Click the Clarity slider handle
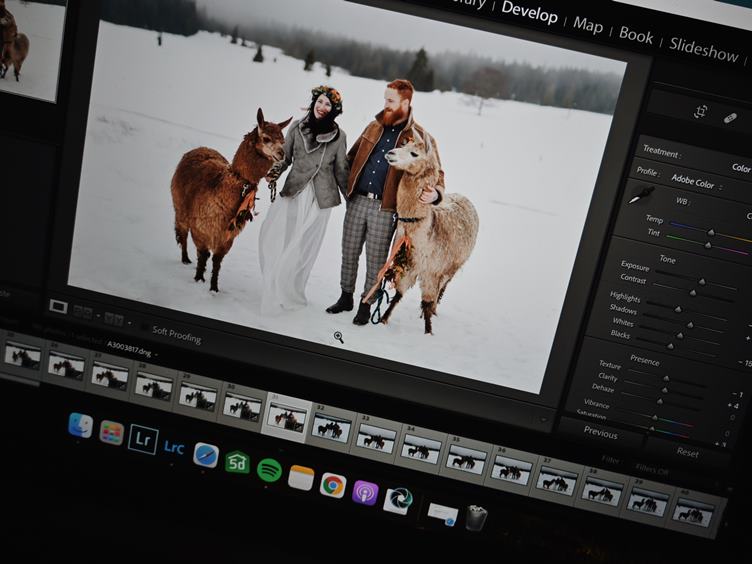 [x=664, y=390]
